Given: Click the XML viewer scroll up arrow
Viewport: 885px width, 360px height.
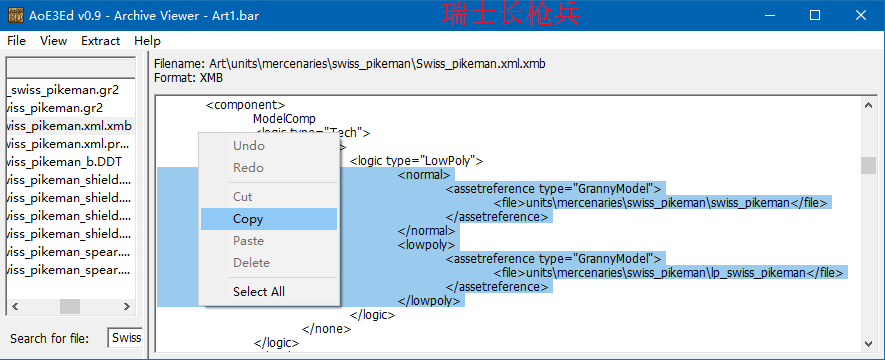Looking at the screenshot, I should [x=868, y=105].
